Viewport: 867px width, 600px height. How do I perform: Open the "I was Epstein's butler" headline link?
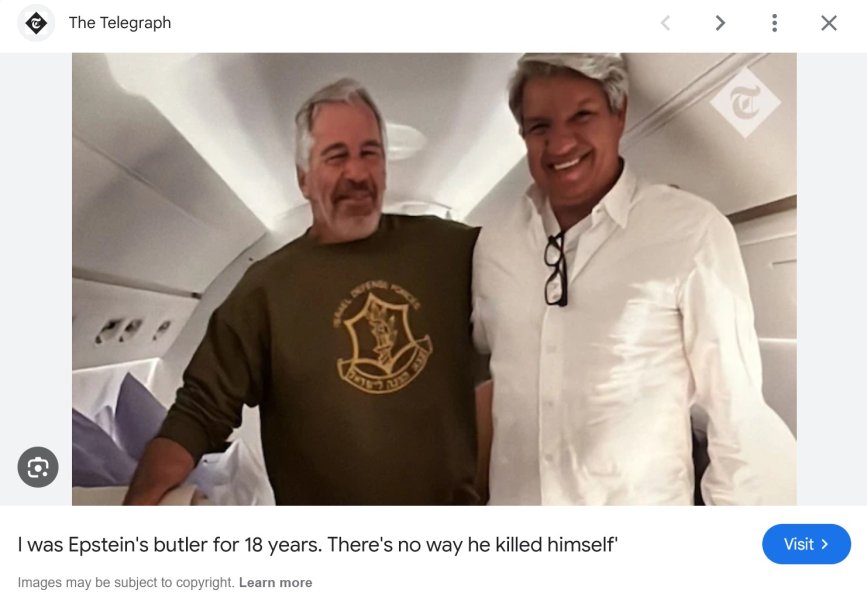[x=317, y=545]
